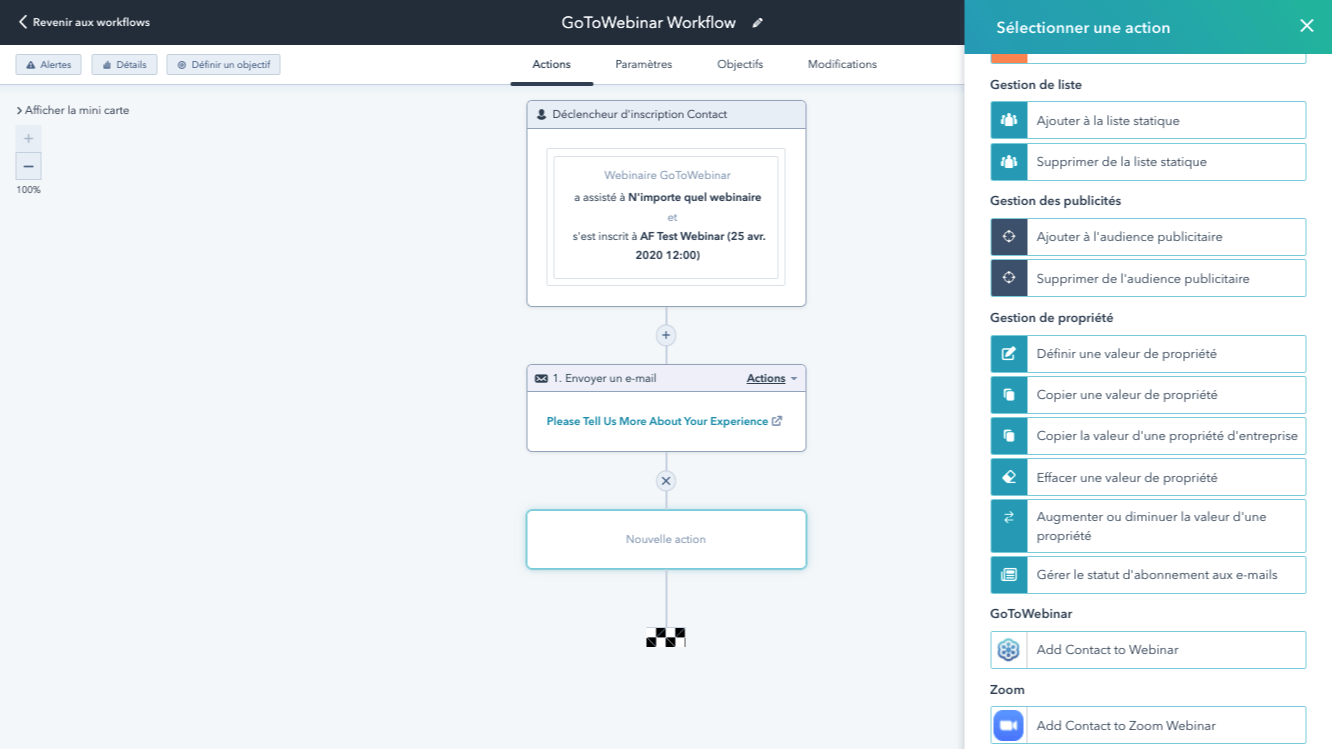Image resolution: width=1333 pixels, height=749 pixels.
Task: Click the envelope icon on Envoyer un e-mail
Action: point(541,379)
